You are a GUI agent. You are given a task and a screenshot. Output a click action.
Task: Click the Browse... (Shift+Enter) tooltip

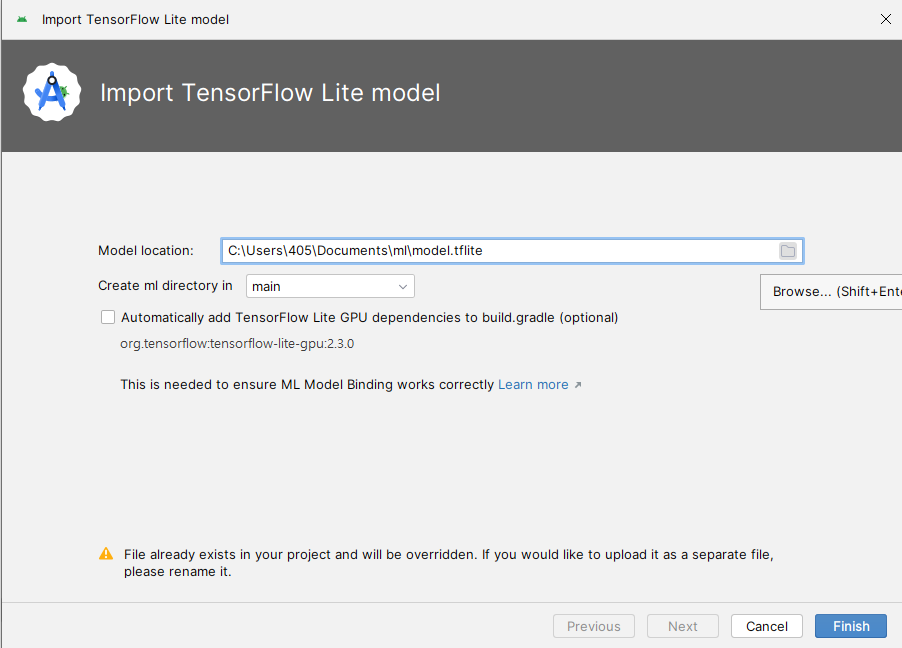coord(831,292)
